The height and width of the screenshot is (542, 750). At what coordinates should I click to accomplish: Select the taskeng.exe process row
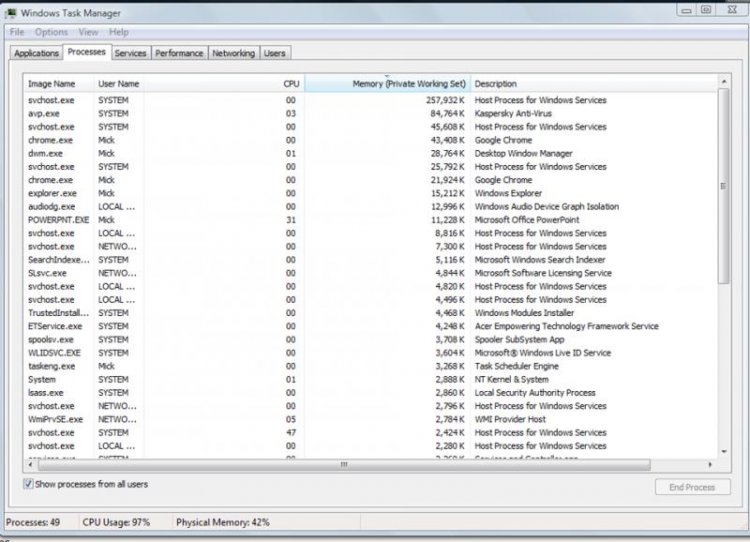[370, 366]
